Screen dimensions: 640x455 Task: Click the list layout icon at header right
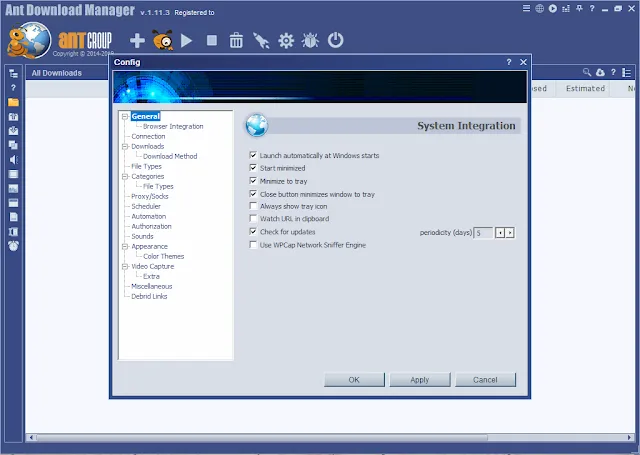[x=627, y=73]
